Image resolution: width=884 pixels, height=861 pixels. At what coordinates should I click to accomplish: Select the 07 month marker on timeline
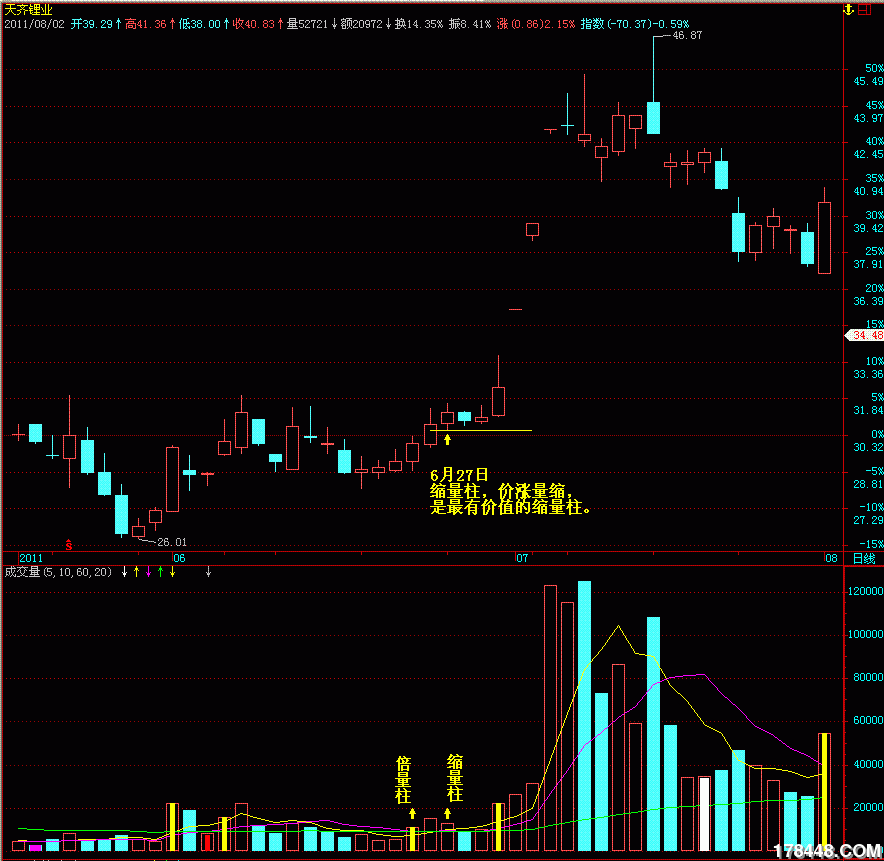[521, 557]
